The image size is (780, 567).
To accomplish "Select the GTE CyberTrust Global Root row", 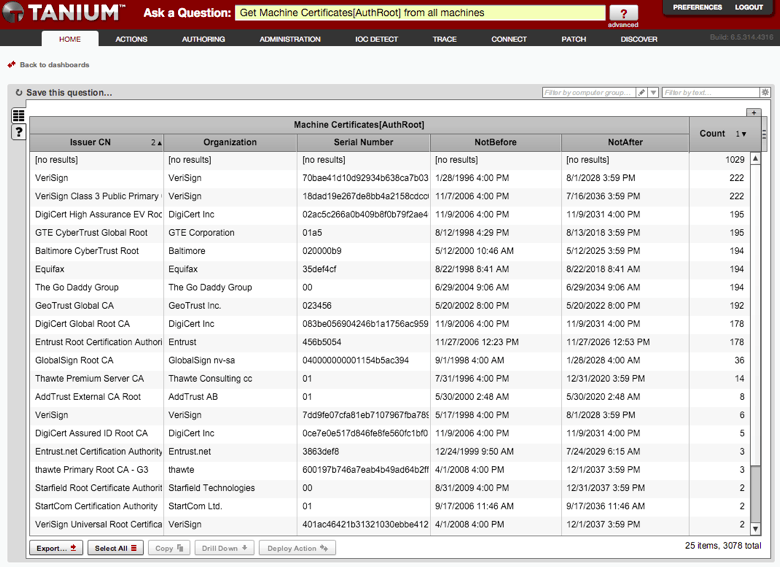I will point(389,233).
